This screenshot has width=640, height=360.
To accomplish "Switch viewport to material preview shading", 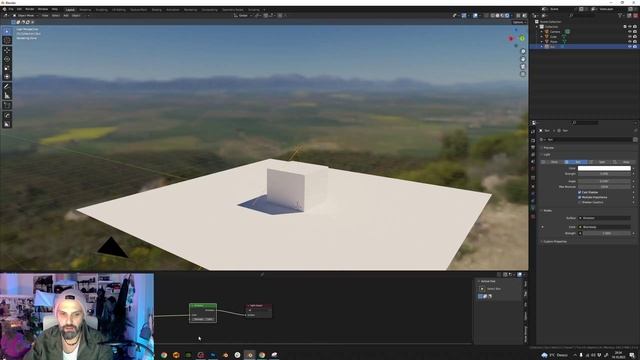I will click(x=502, y=16).
